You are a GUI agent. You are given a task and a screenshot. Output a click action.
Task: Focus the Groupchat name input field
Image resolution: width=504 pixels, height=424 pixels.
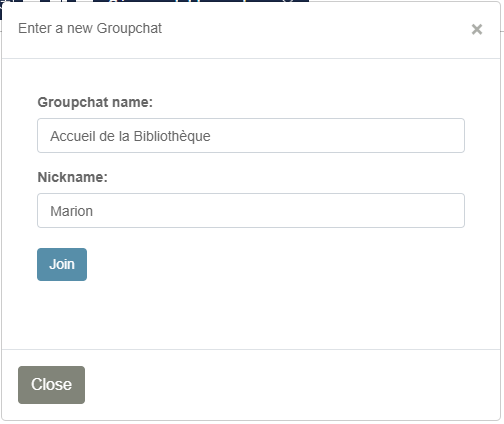tap(251, 135)
